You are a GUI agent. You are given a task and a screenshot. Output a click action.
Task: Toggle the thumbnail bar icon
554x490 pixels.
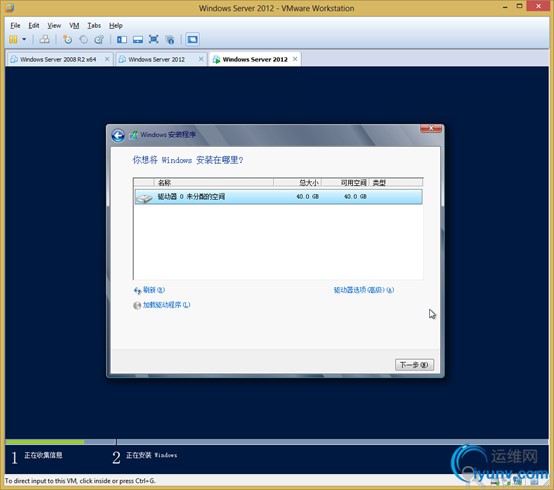pos(138,39)
